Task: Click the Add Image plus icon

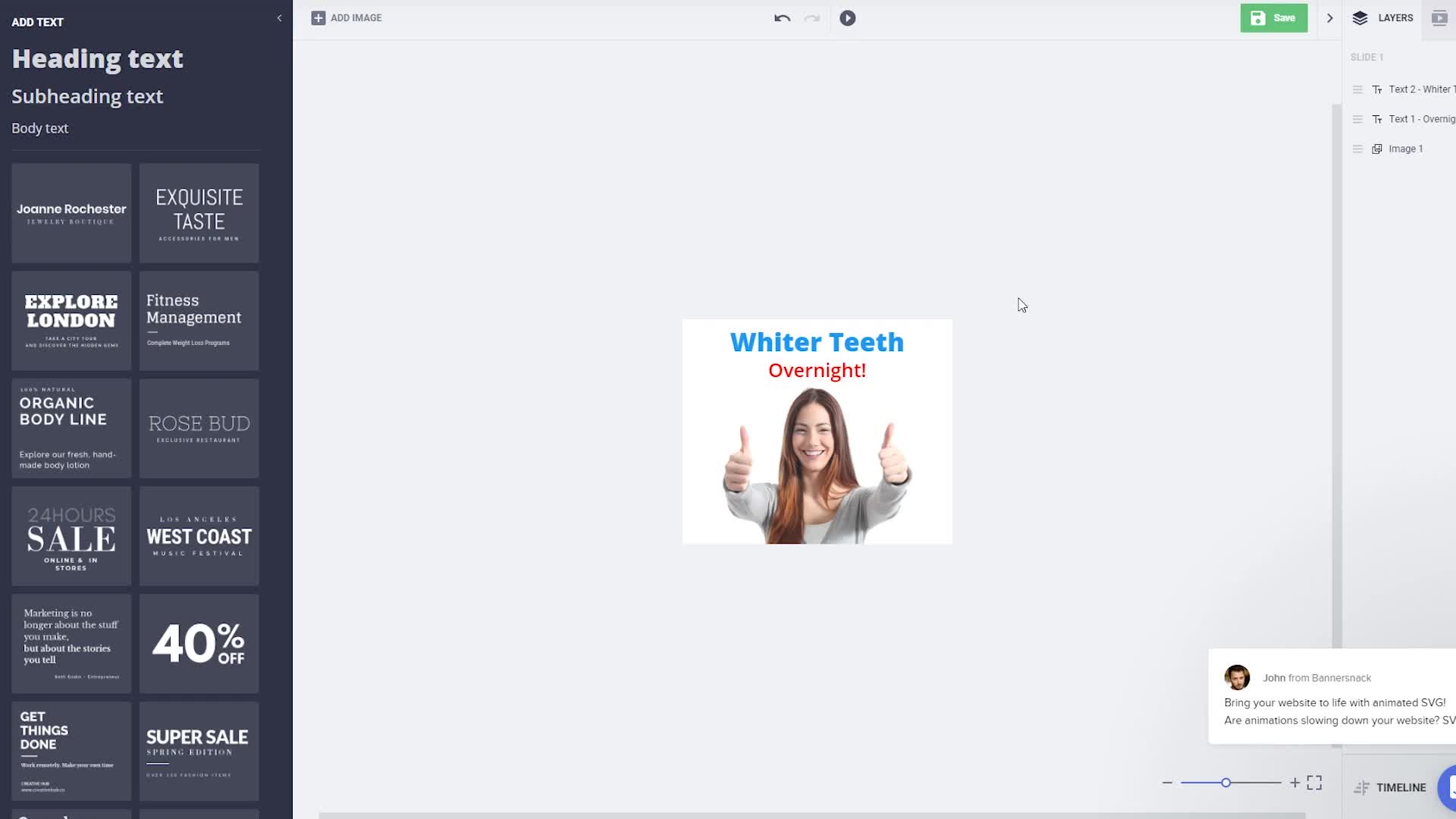Action: coord(318,18)
